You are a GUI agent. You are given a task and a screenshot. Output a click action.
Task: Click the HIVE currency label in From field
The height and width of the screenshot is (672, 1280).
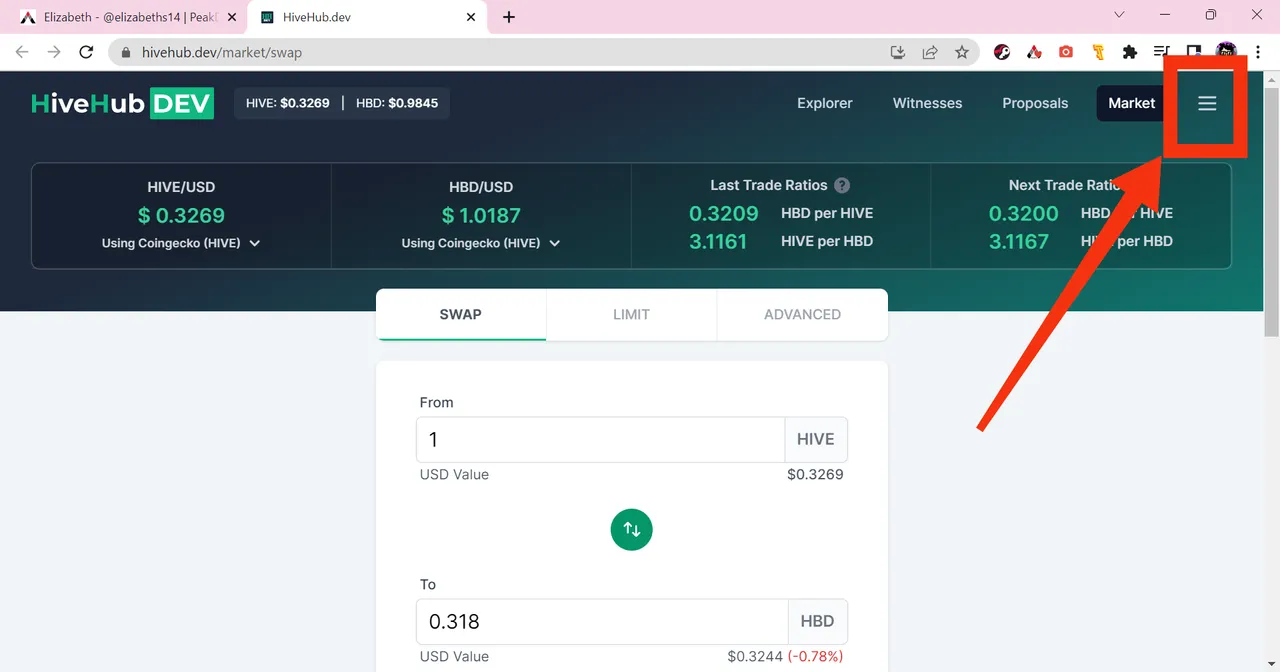click(x=816, y=439)
